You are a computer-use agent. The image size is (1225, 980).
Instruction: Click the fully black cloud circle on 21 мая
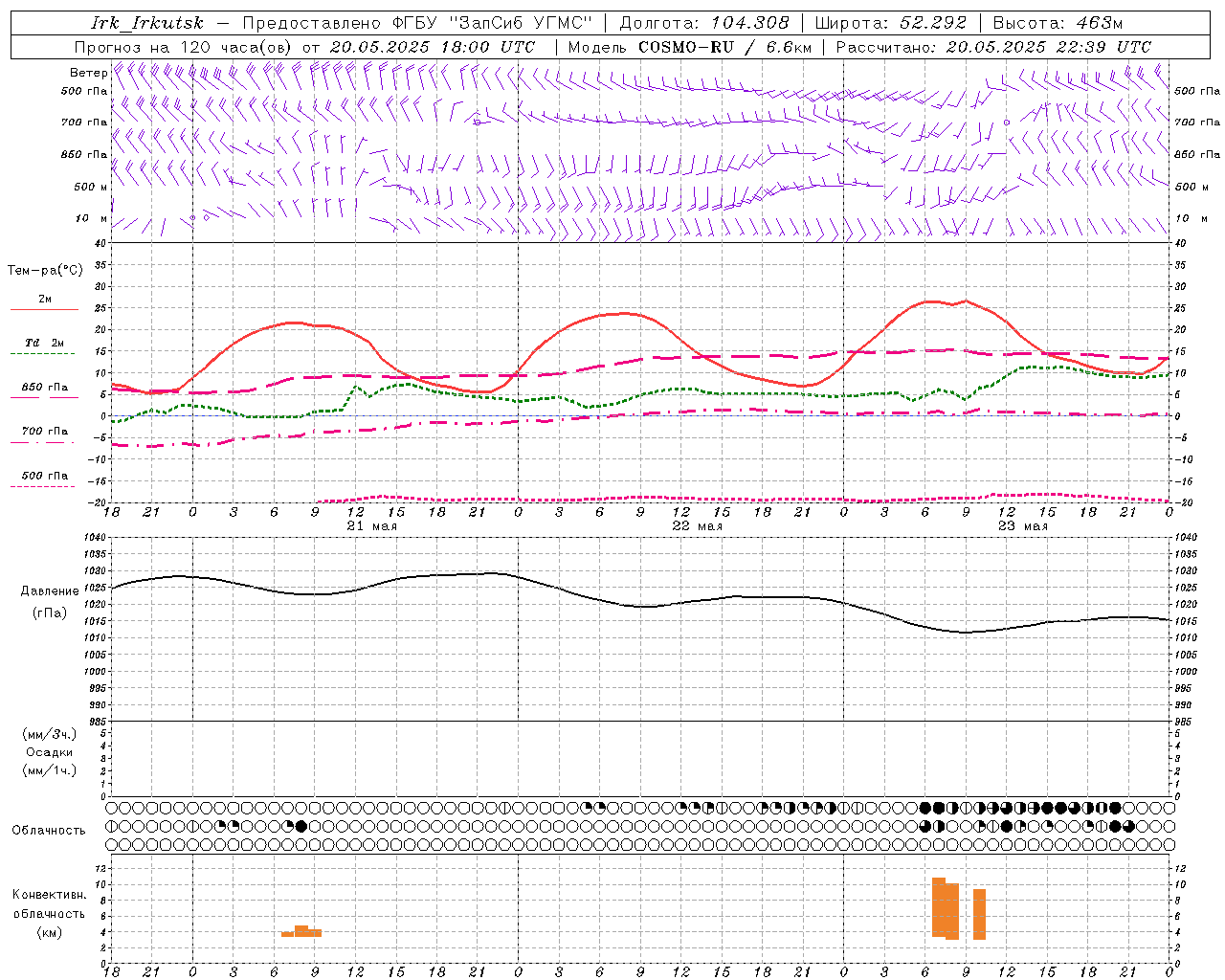pos(301,826)
